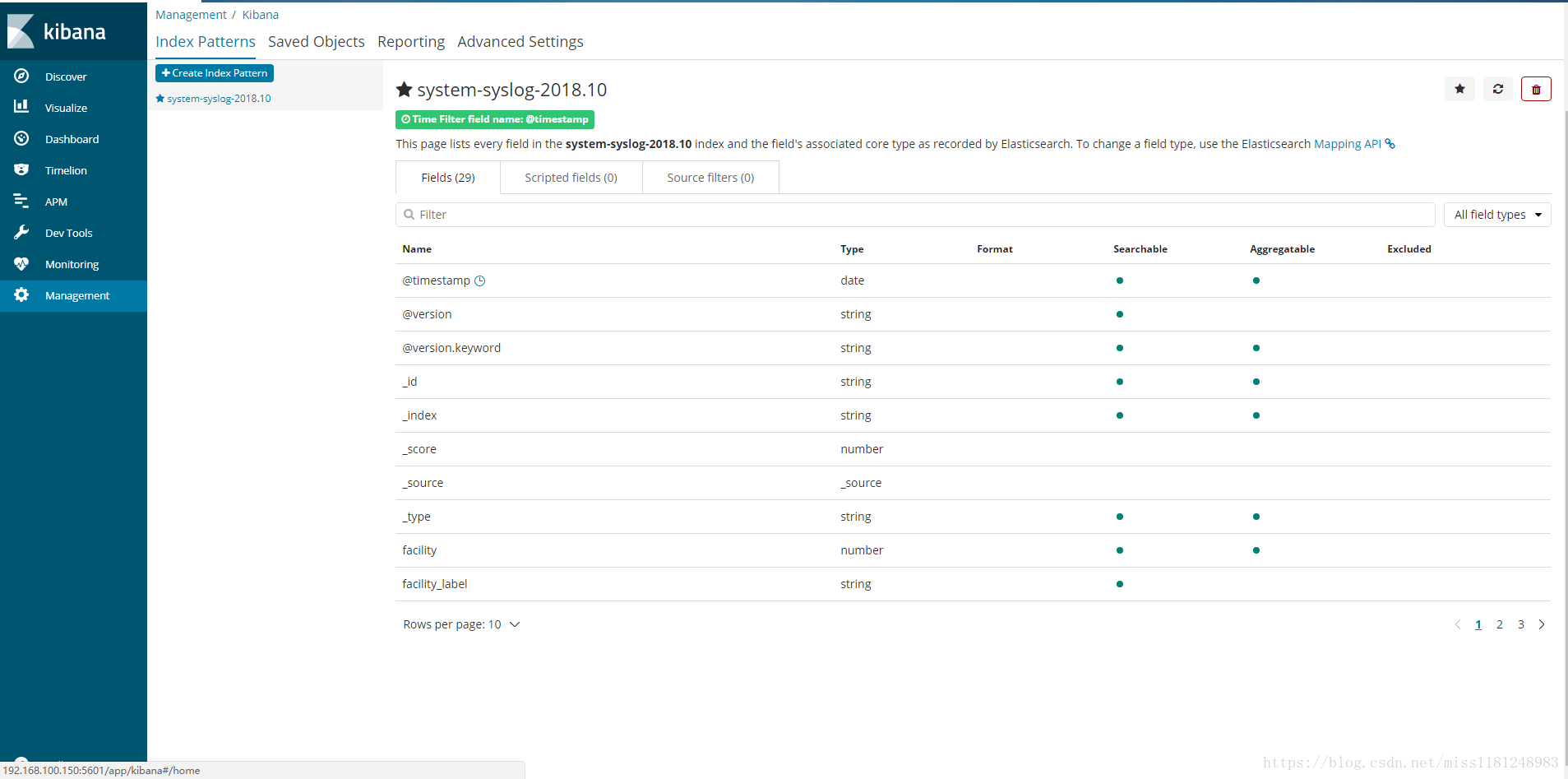Click the clock icon beside @timestamp
Viewport: 1568px width, 779px height.
pos(480,281)
